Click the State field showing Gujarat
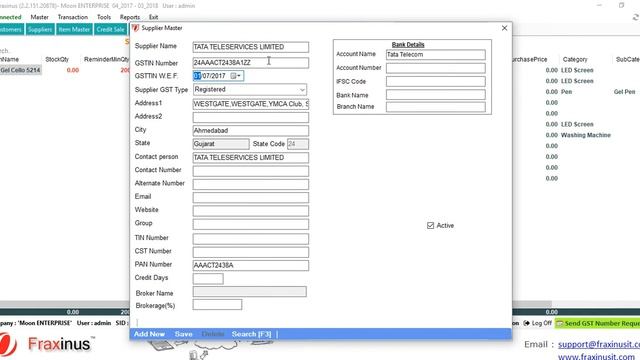This screenshot has height=360, width=640. pyautogui.click(x=221, y=144)
